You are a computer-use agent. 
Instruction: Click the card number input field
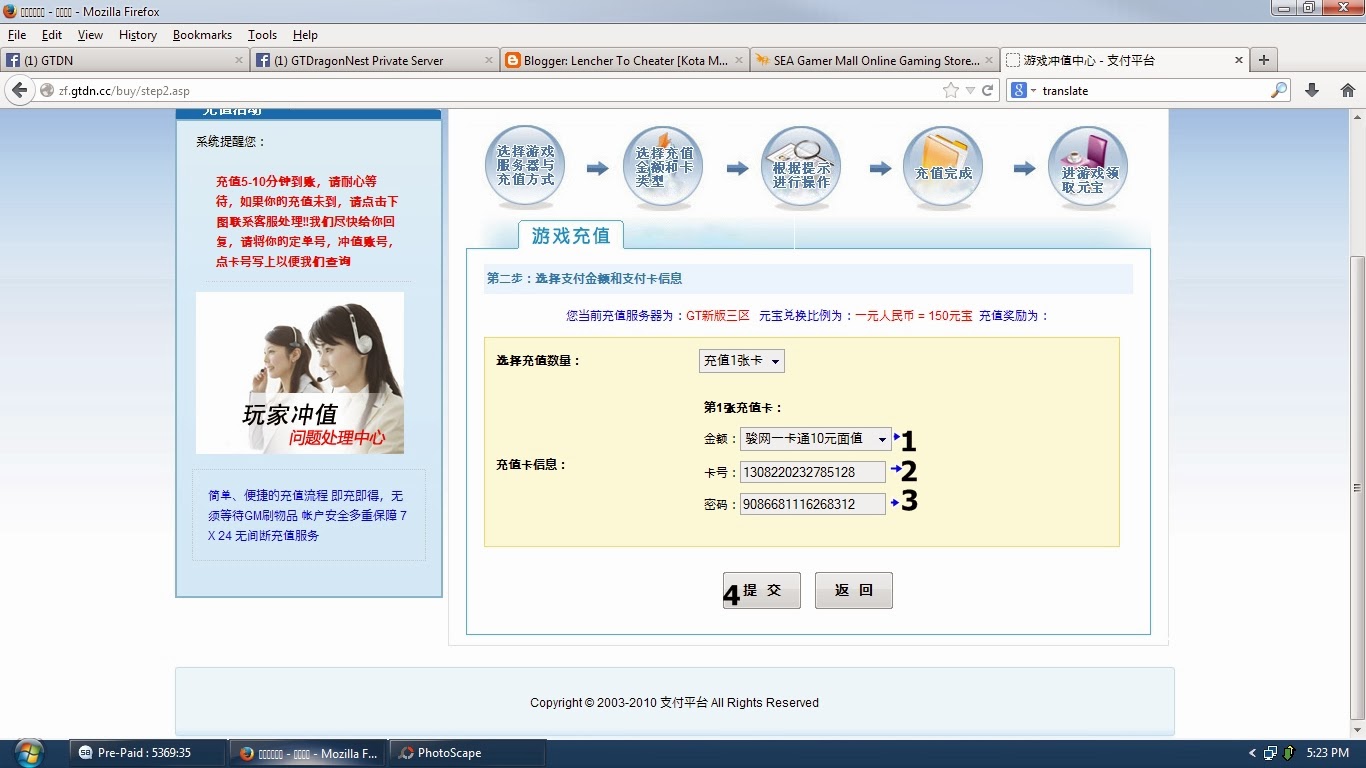coord(813,472)
